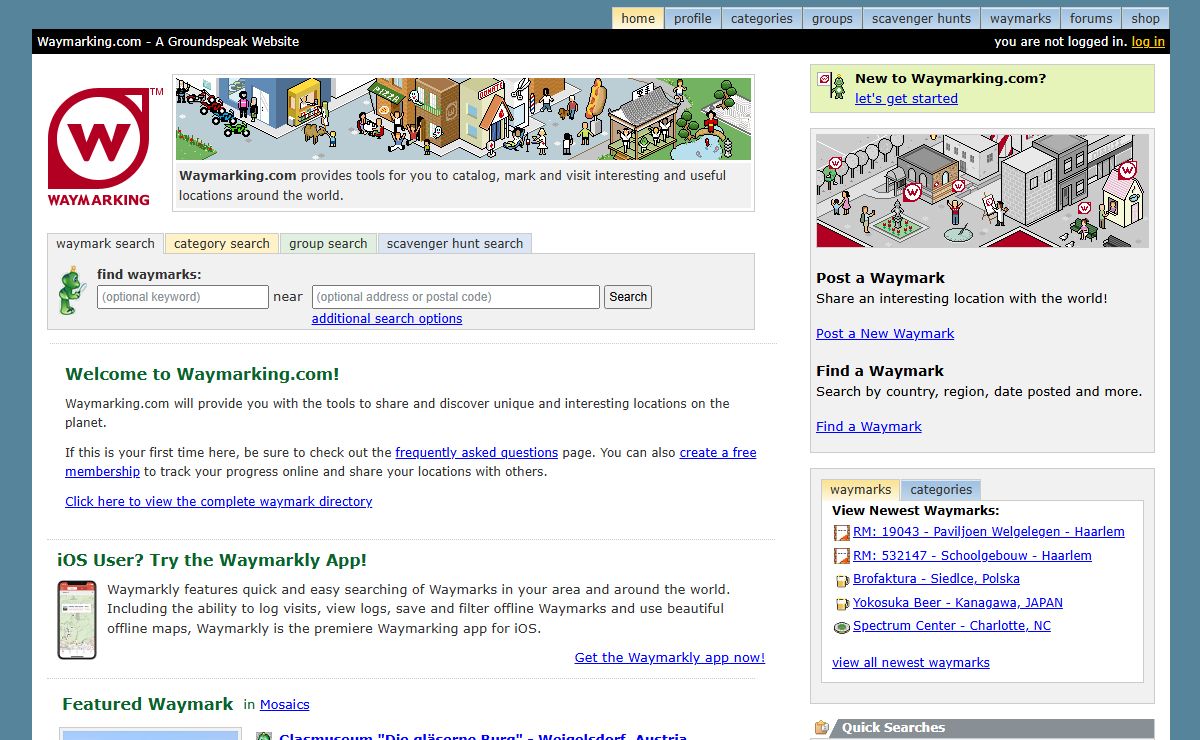1200x740 pixels.
Task: Open Brofaktura - Siedlce, Polska waymark
Action: point(936,579)
